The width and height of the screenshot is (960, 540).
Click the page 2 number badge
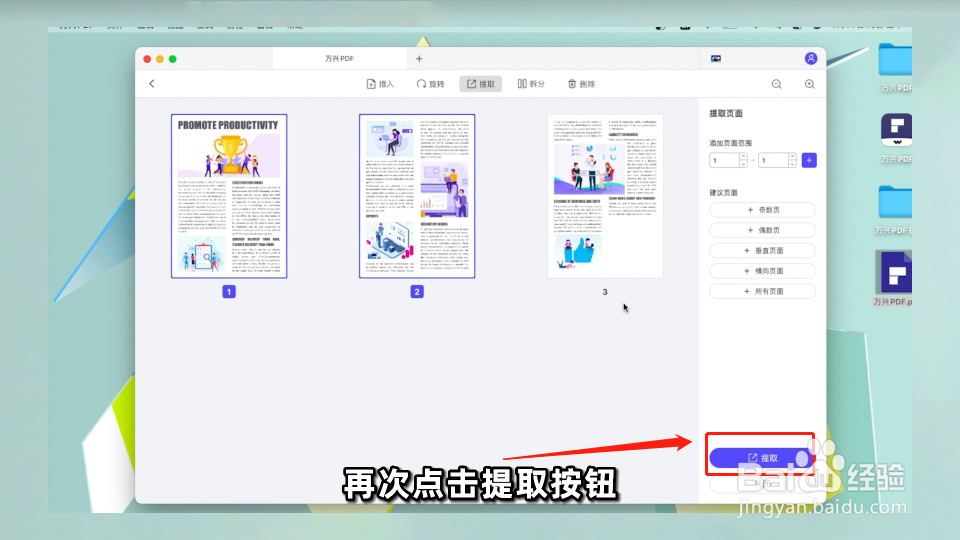(417, 291)
